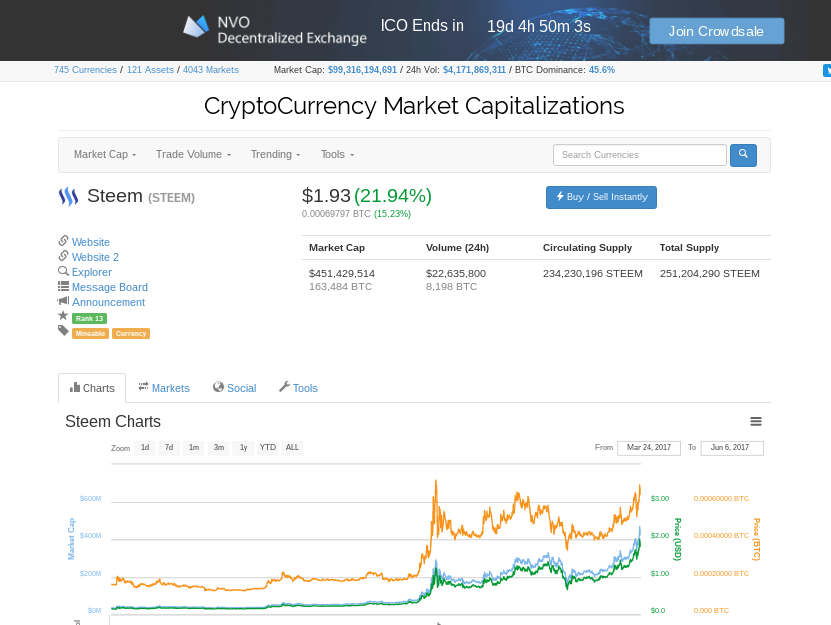Open the Social tab
Viewport: 831px width, 625px height.
click(x=234, y=388)
